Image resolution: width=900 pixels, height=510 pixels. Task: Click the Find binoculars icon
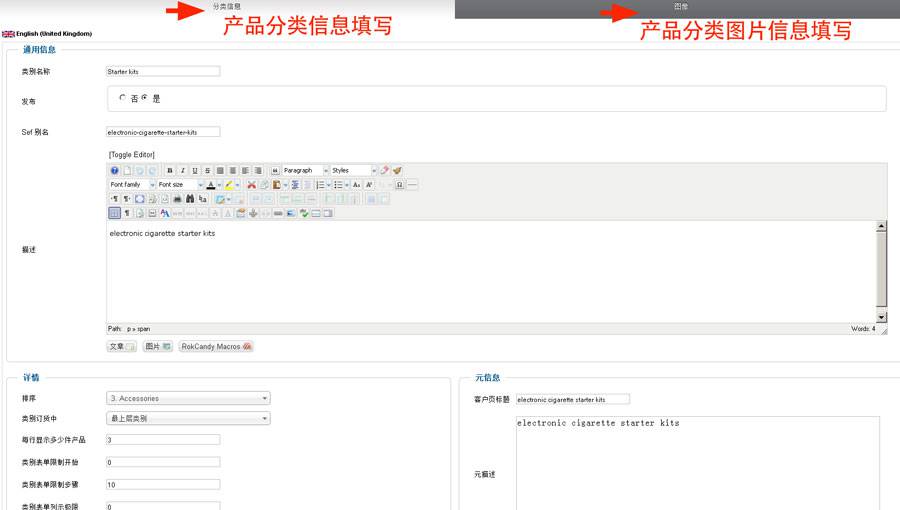click(190, 199)
